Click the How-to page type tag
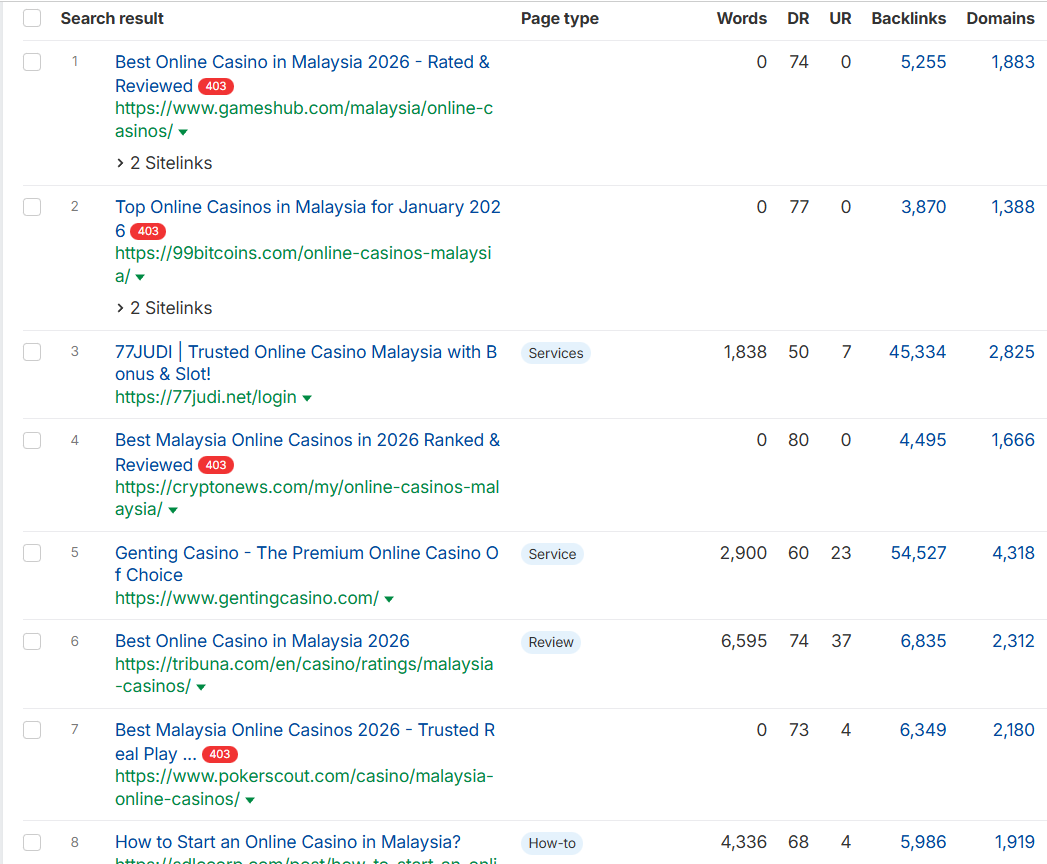1047x864 pixels. click(552, 843)
